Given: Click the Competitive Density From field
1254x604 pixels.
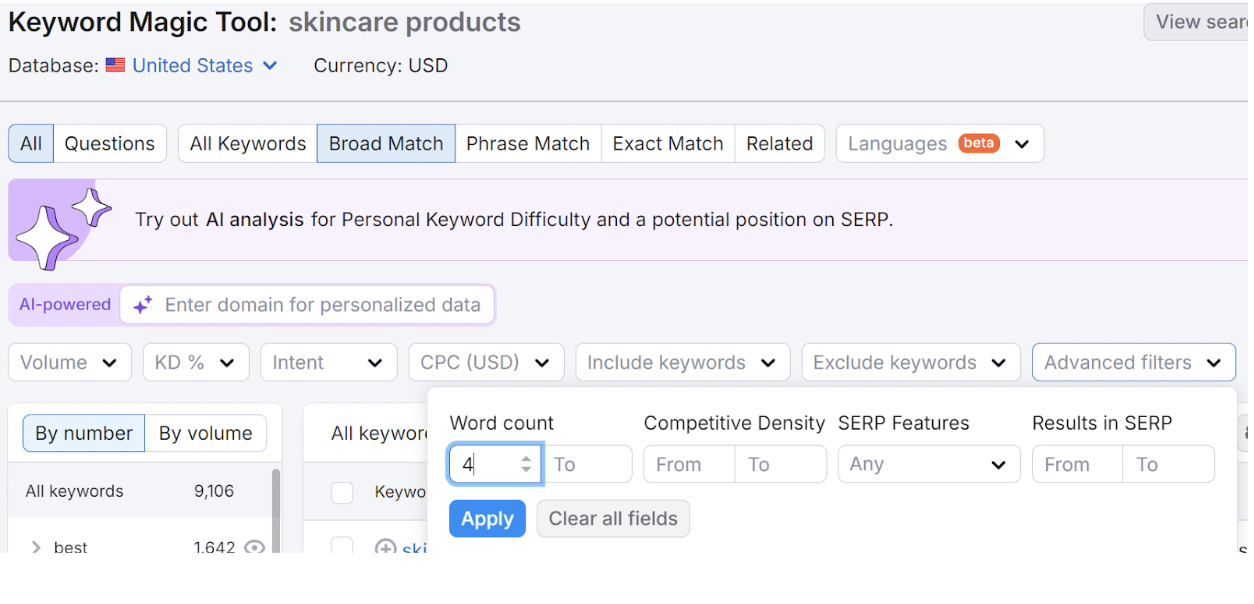Looking at the screenshot, I should tap(689, 464).
